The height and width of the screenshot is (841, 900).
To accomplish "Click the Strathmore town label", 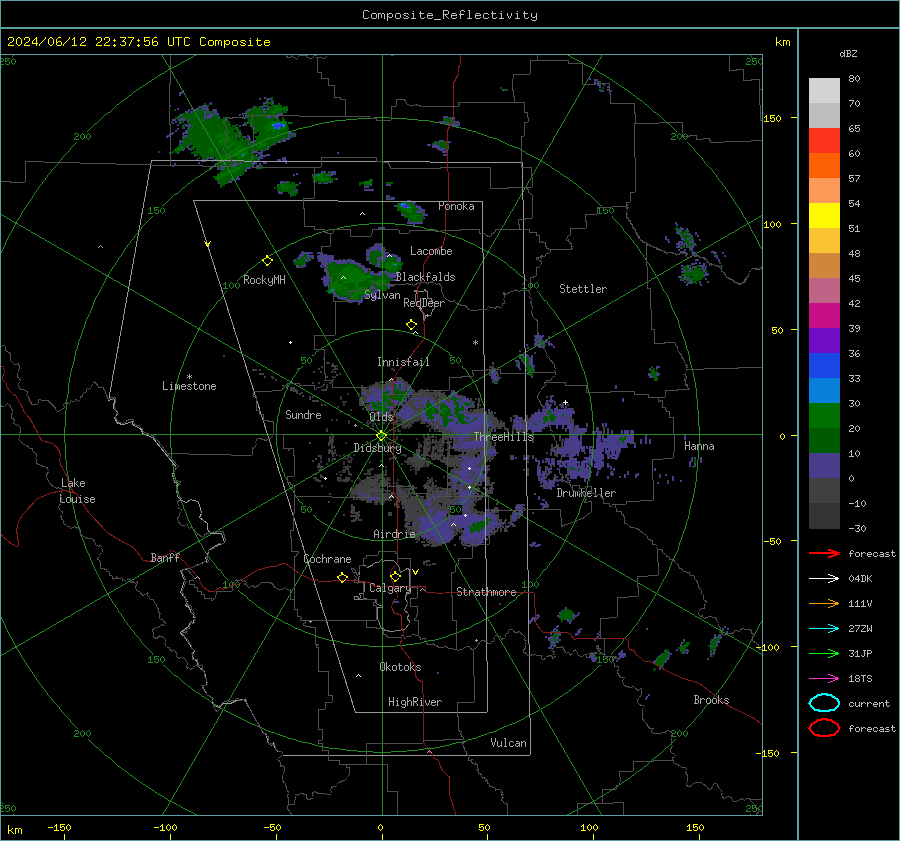I will pos(486,592).
